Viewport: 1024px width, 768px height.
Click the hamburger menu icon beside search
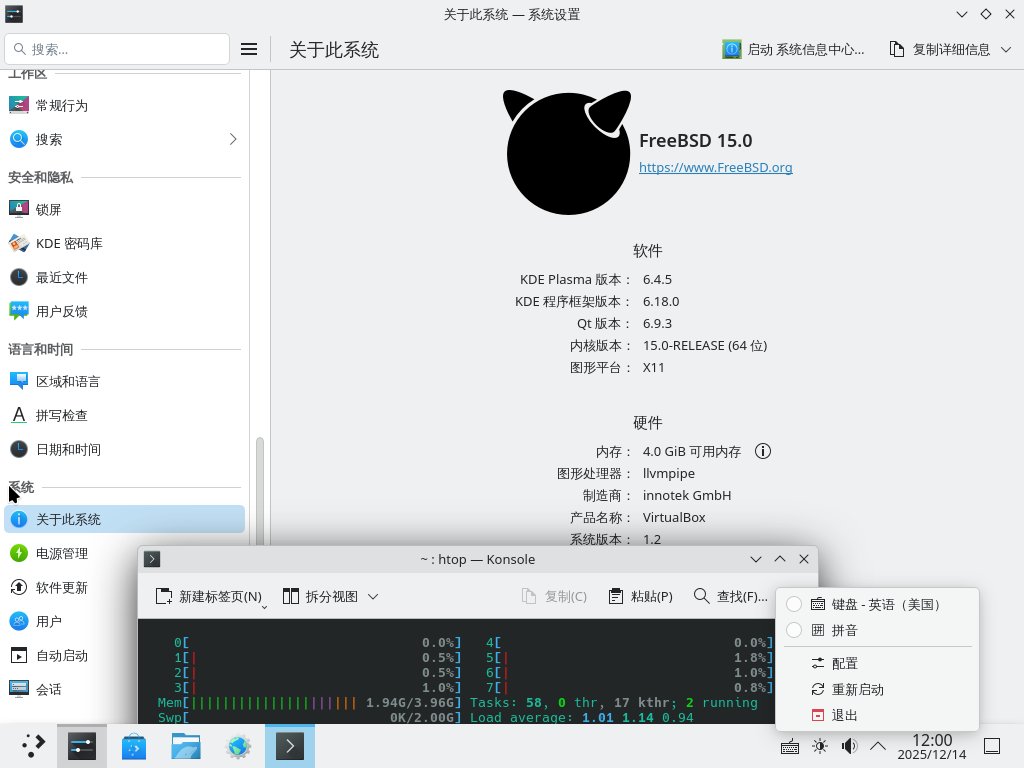(x=249, y=49)
